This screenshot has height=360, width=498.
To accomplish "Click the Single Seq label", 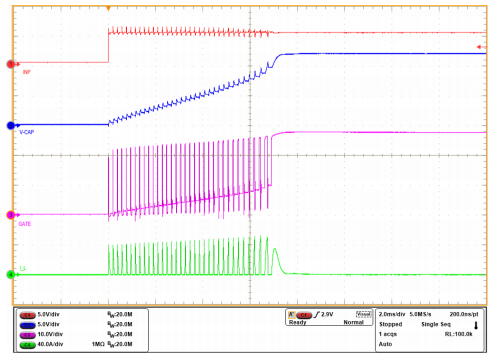I will pos(436,324).
